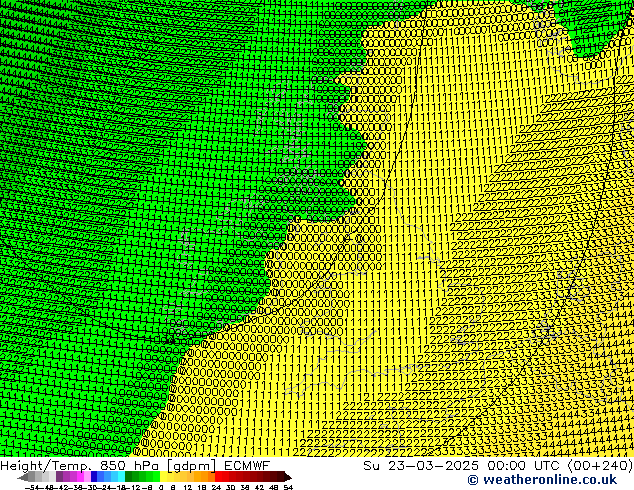Click the left gray arrow tip of the color scale
This screenshot has height=490, width=634.
tap(21, 477)
